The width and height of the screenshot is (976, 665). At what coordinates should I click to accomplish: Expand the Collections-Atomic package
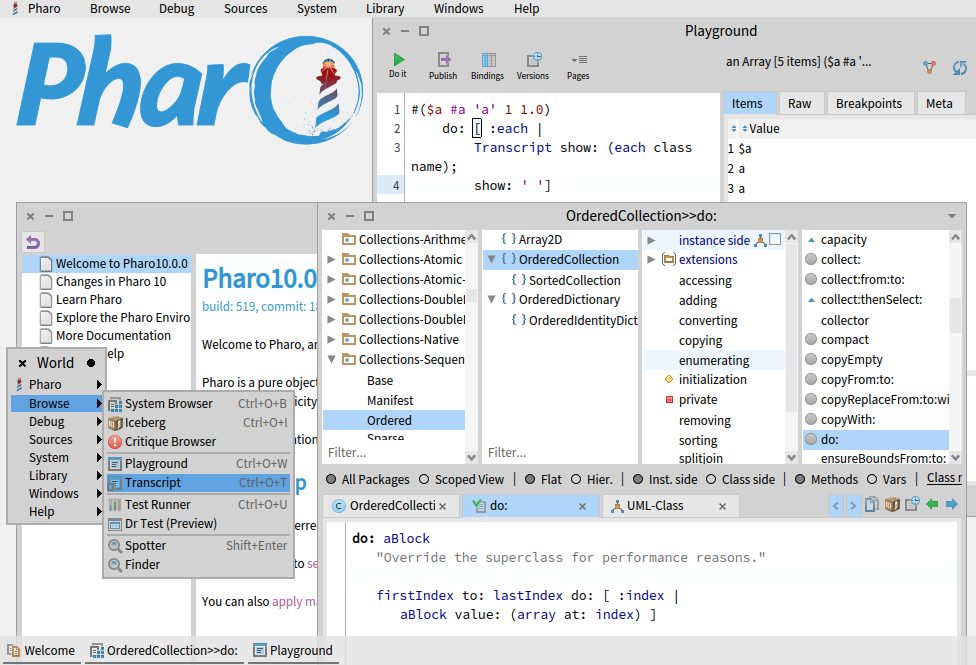click(332, 260)
